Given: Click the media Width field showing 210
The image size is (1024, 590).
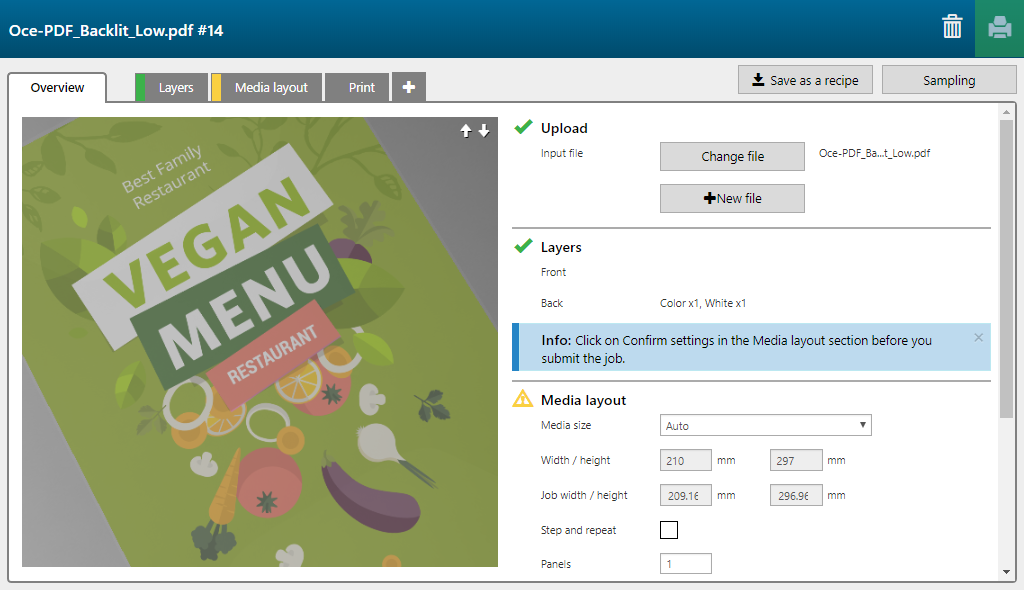Looking at the screenshot, I should coord(686,460).
